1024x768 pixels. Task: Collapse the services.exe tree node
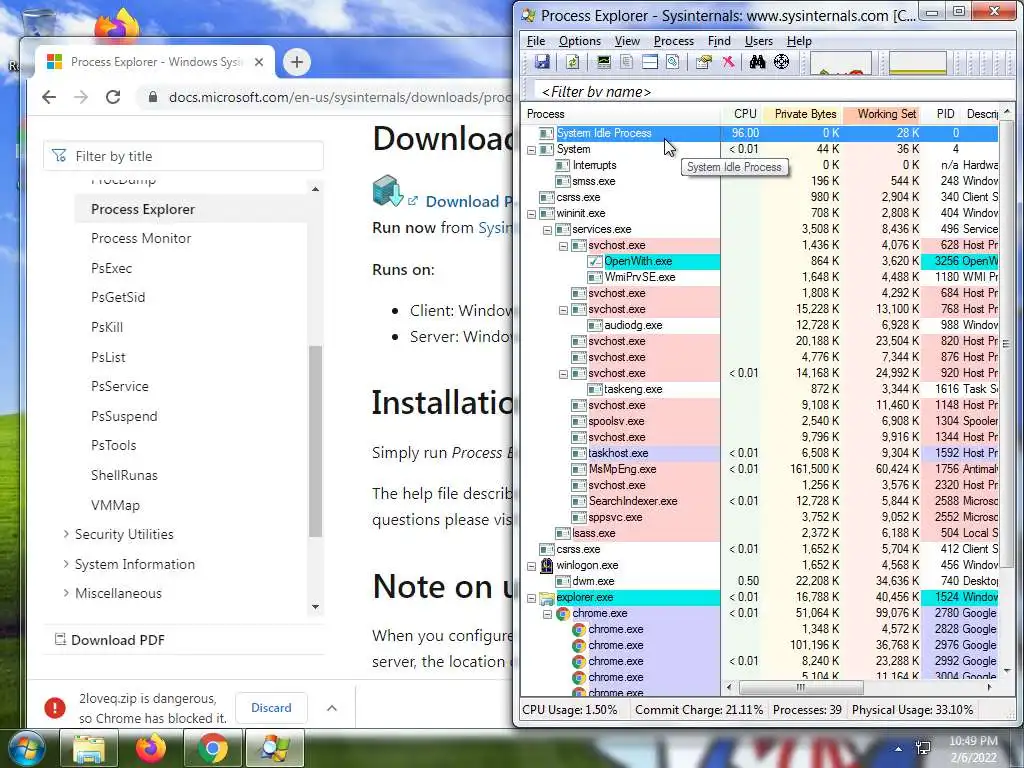coord(547,230)
